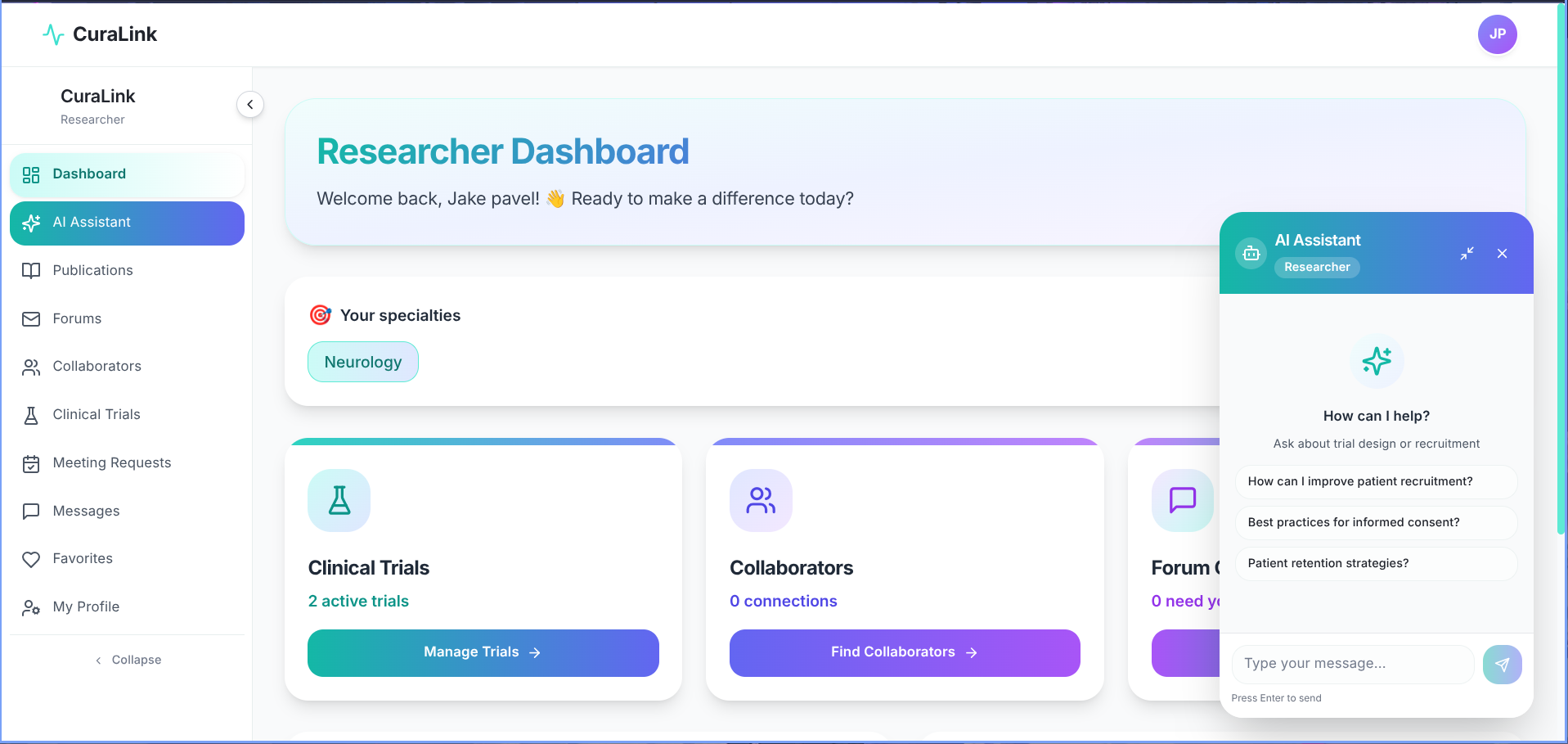Click the Forums envelope icon
The image size is (1568, 744).
click(x=31, y=319)
